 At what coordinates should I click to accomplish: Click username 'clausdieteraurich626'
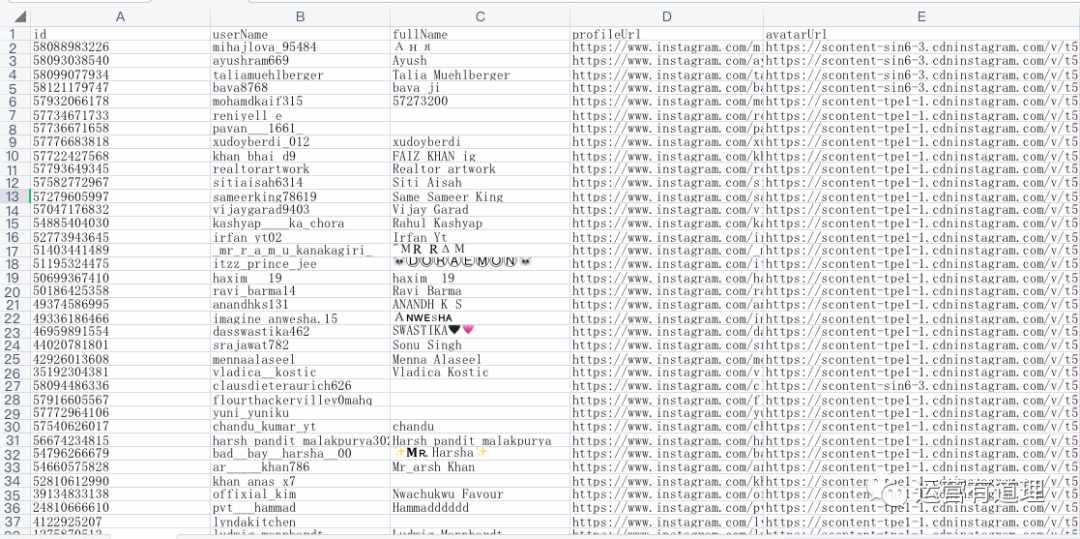tap(282, 385)
